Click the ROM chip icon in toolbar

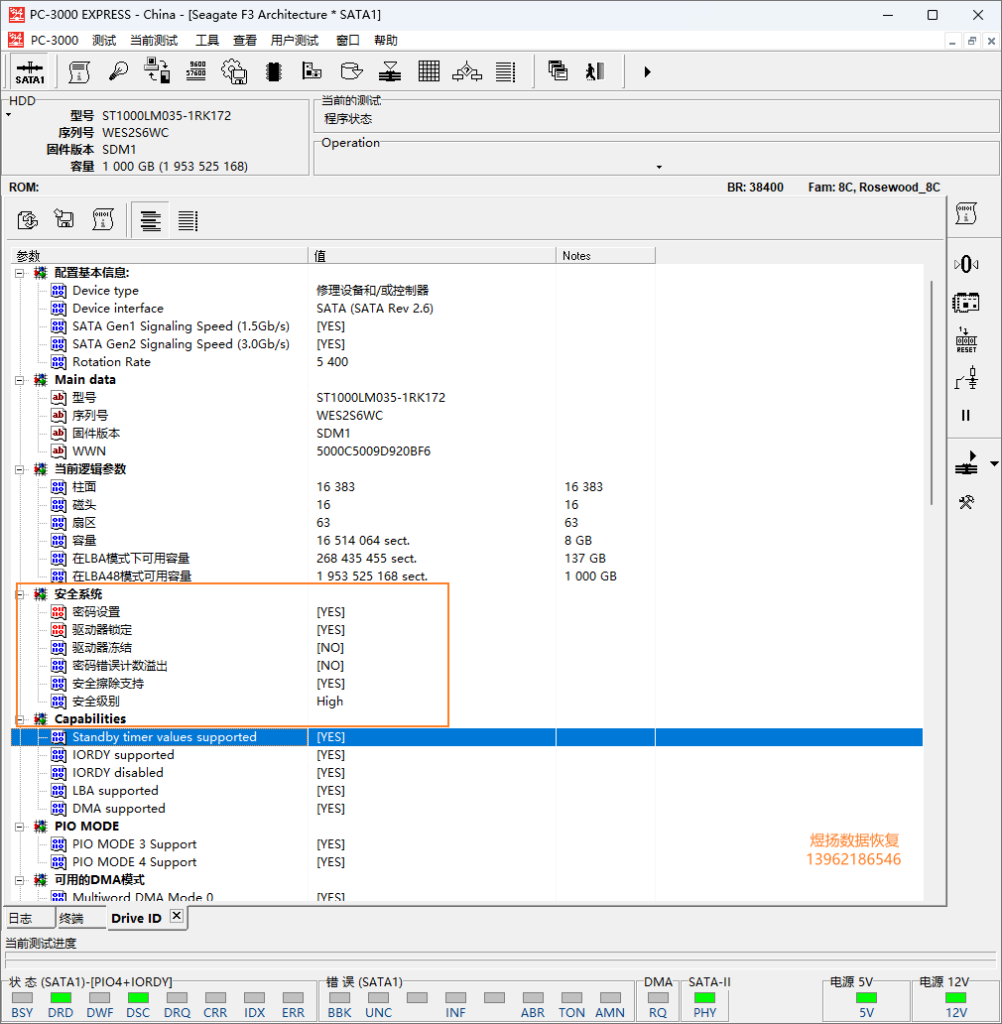274,71
